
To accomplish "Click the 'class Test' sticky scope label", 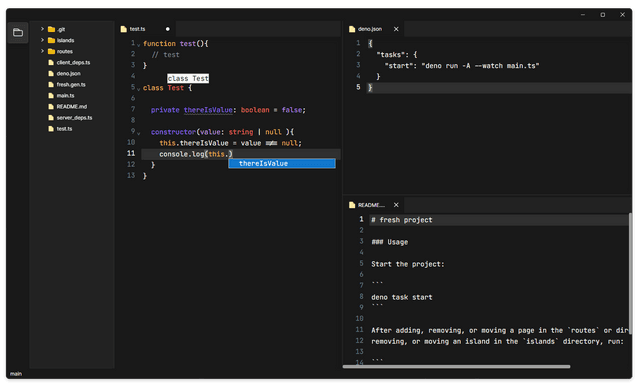I will tap(188, 78).
